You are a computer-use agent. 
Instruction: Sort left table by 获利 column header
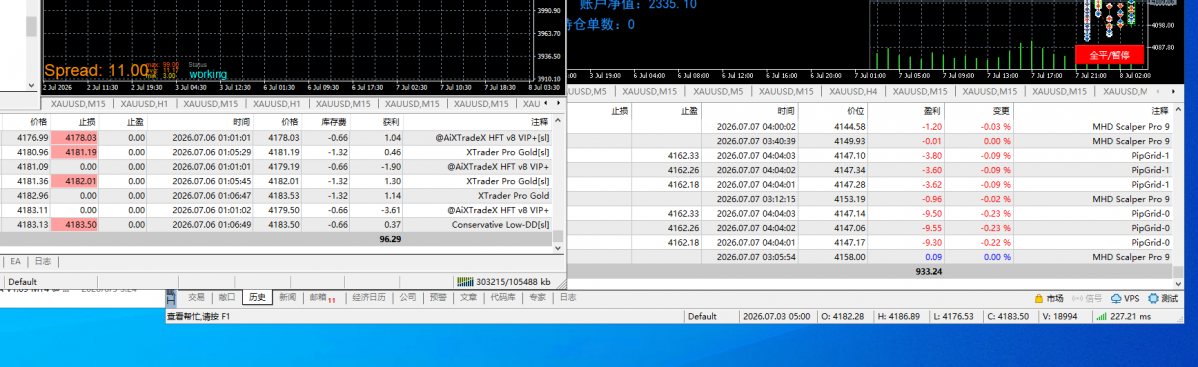point(377,122)
